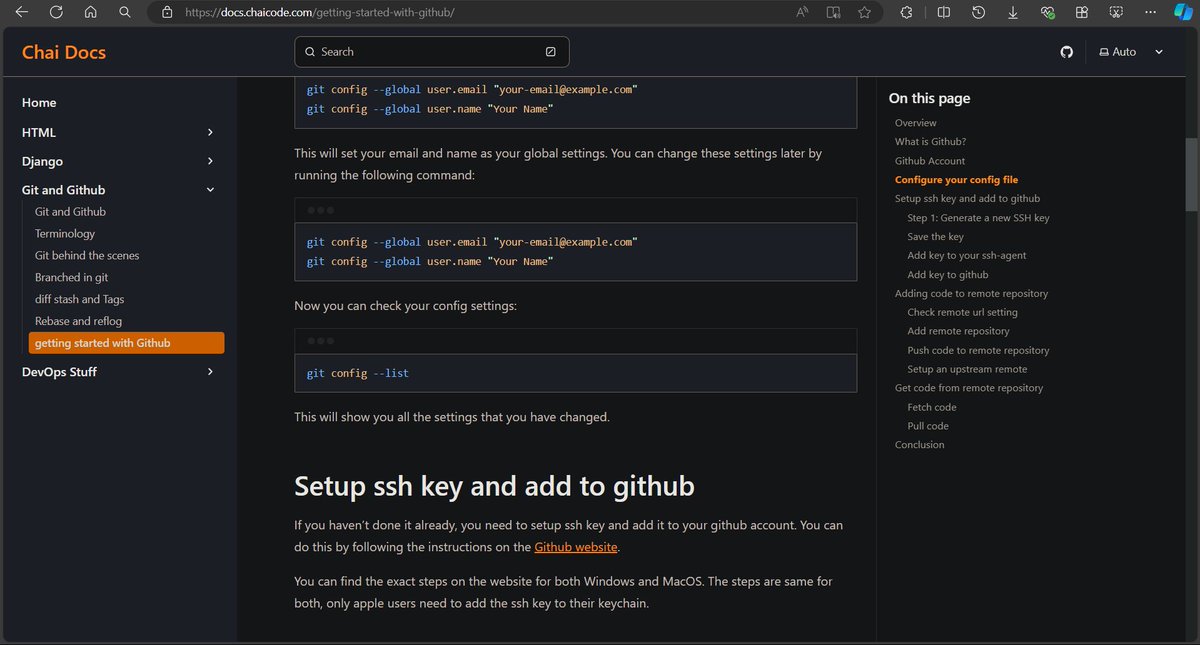Jump to Push code to remote repository
Viewport: 1200px width, 645px height.
click(x=978, y=351)
